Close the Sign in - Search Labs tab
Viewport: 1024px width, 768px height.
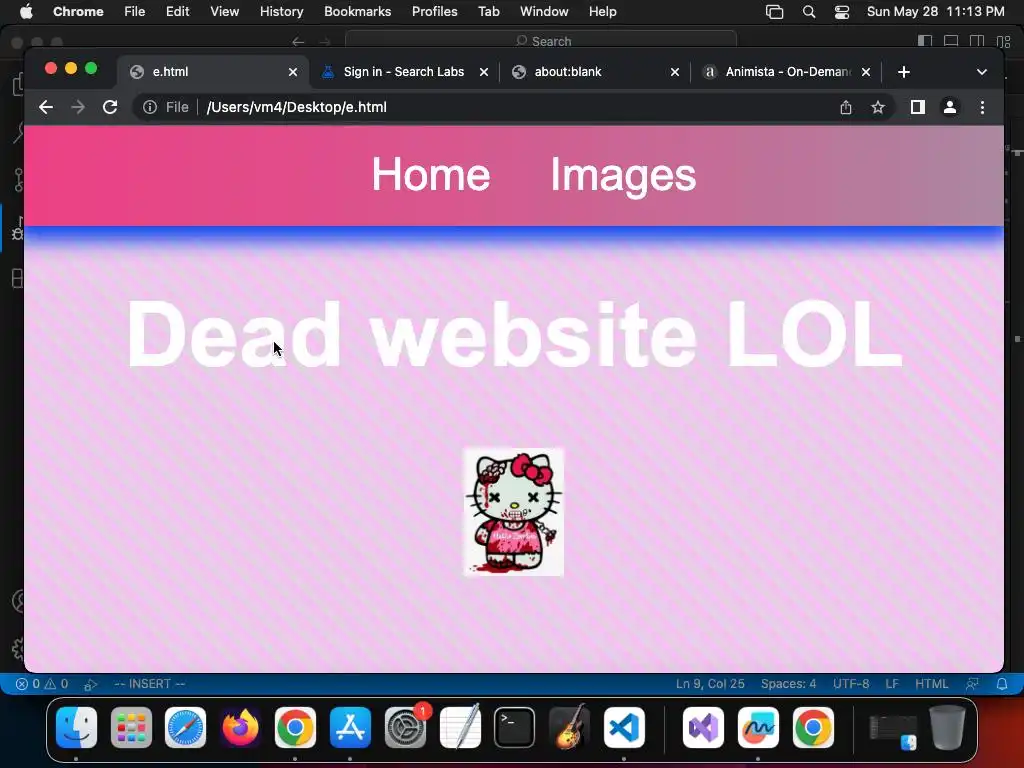484,72
